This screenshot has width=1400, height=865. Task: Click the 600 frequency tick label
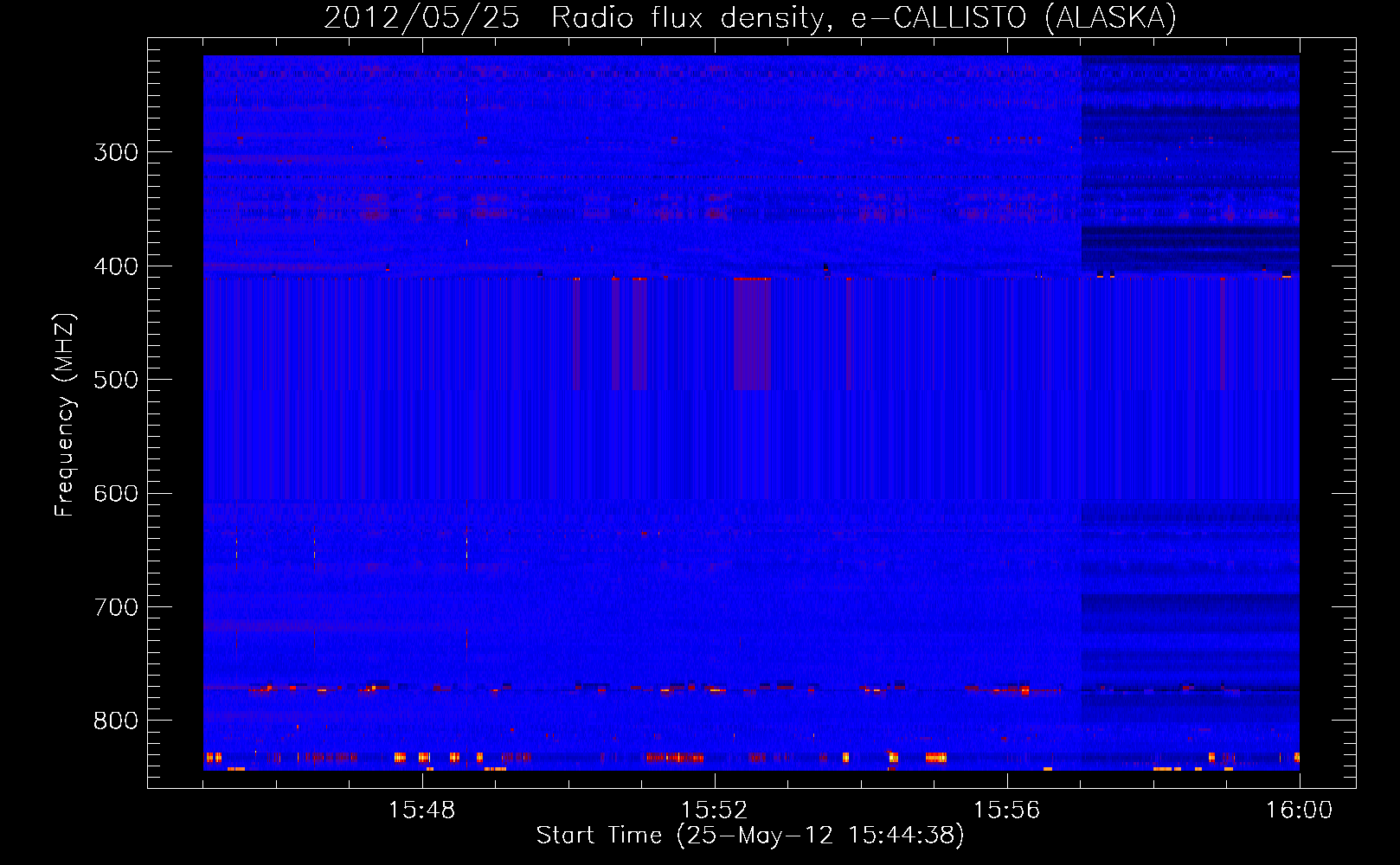pos(116,494)
